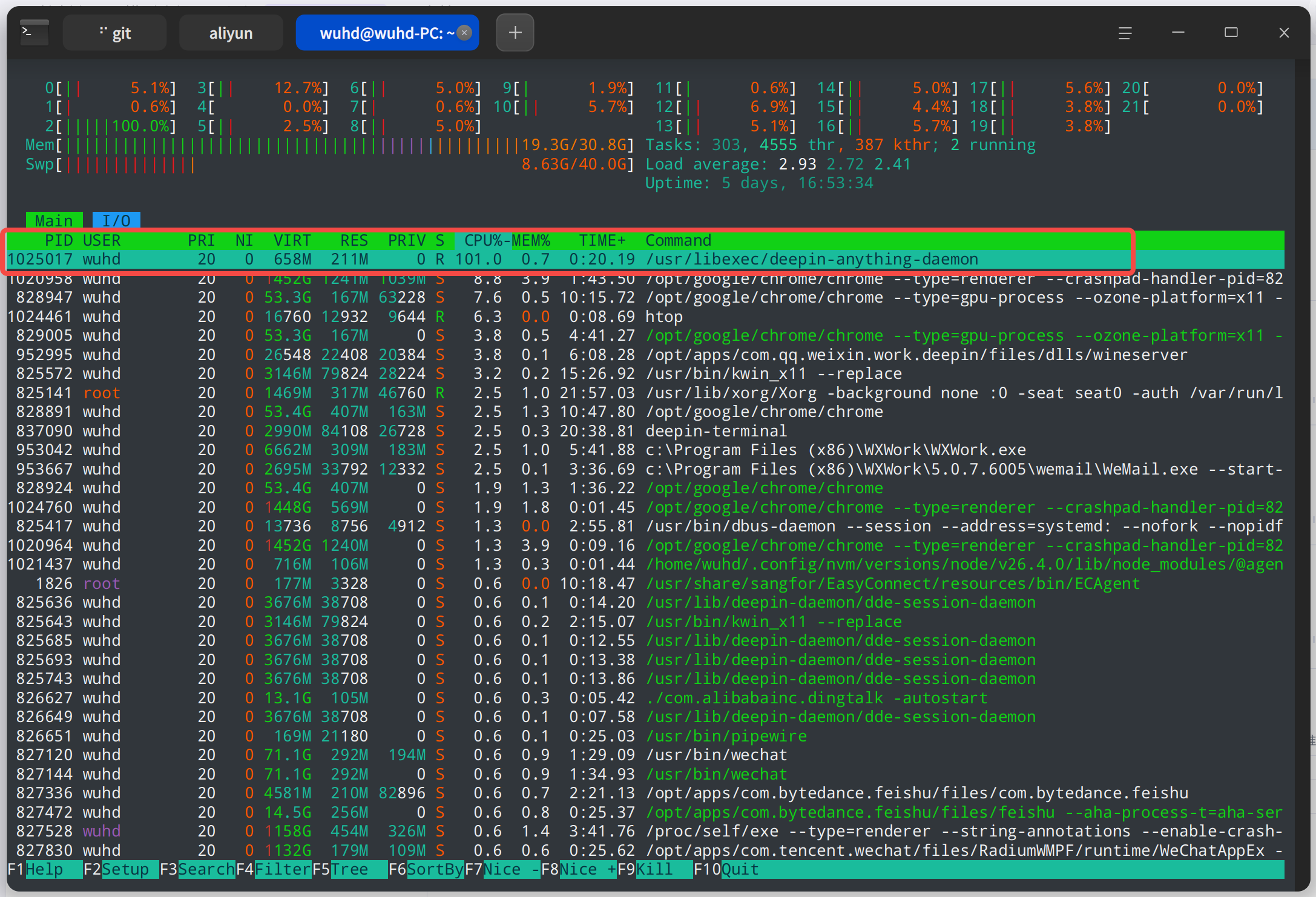The width and height of the screenshot is (1316, 897).
Task: Select the /usr/bin/pipewire process row
Action: pos(645,736)
